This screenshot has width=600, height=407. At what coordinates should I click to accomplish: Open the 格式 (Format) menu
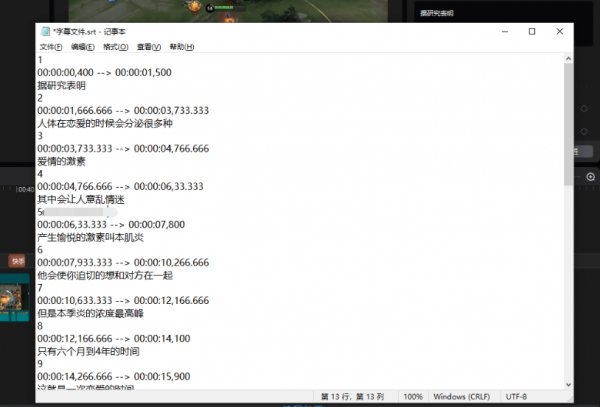pyautogui.click(x=115, y=47)
